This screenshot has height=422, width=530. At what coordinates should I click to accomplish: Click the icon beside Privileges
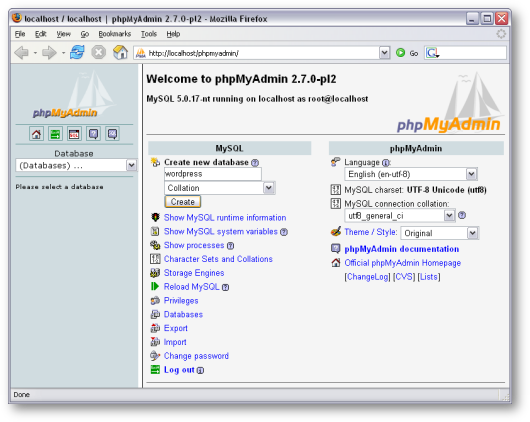[155, 301]
